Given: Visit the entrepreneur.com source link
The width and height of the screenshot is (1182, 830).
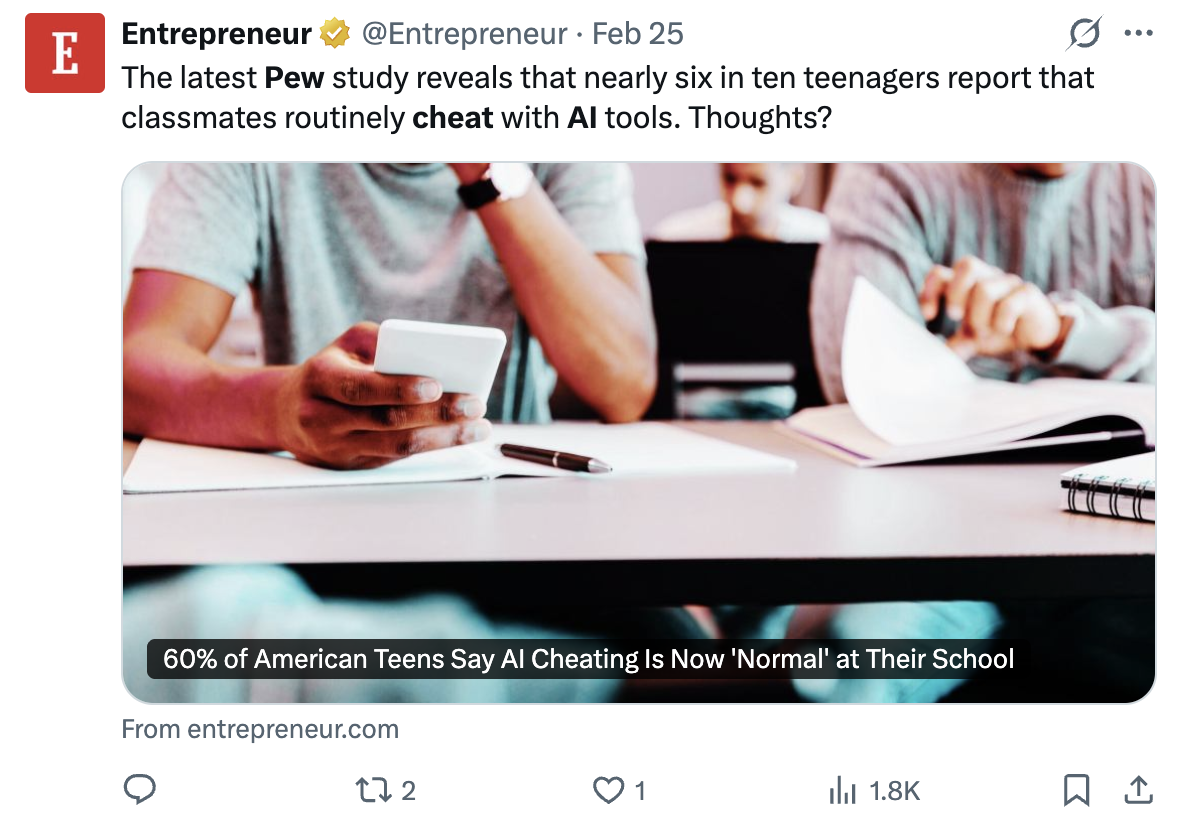Looking at the screenshot, I should point(260,729).
